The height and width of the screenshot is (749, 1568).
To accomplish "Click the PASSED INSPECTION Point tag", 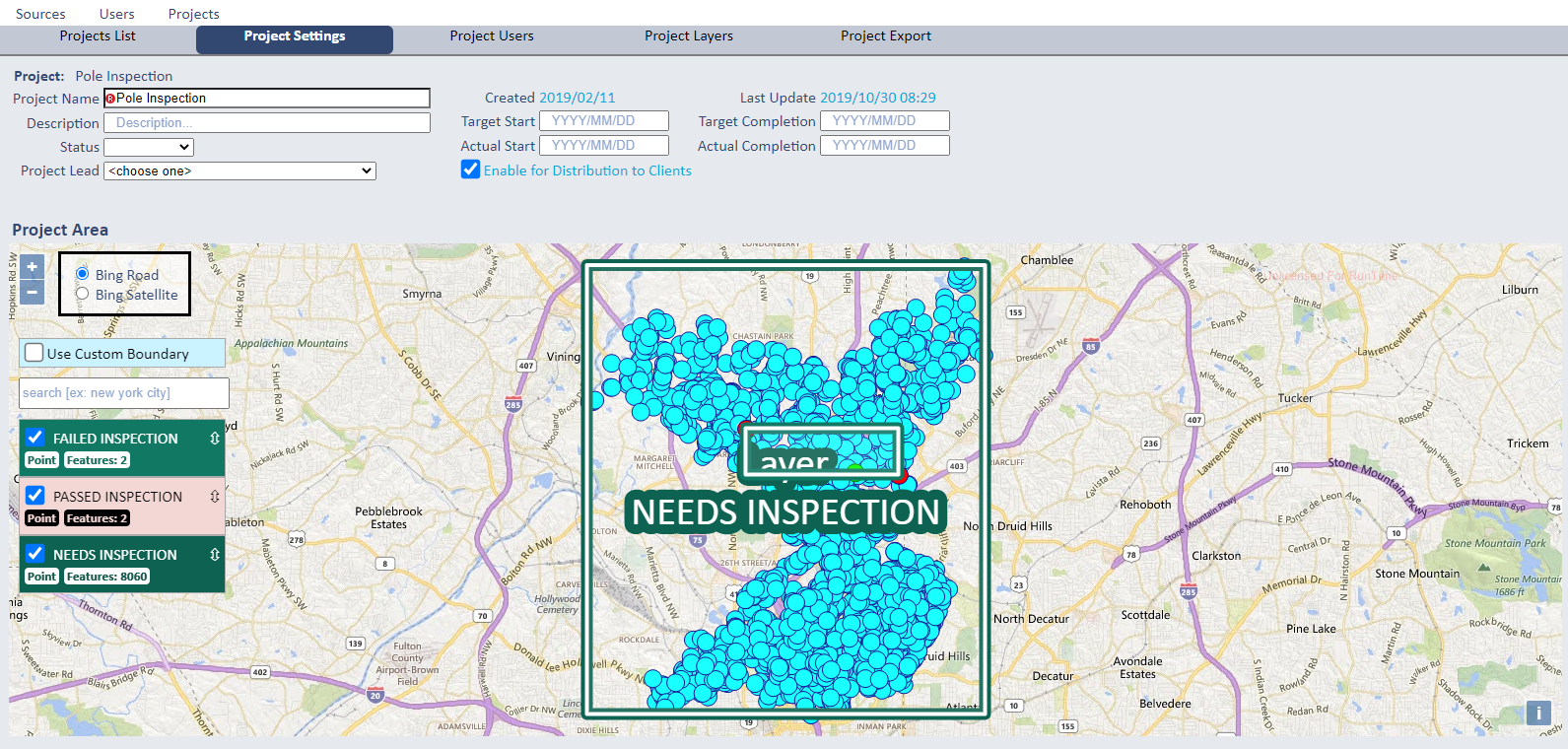I will click(41, 518).
